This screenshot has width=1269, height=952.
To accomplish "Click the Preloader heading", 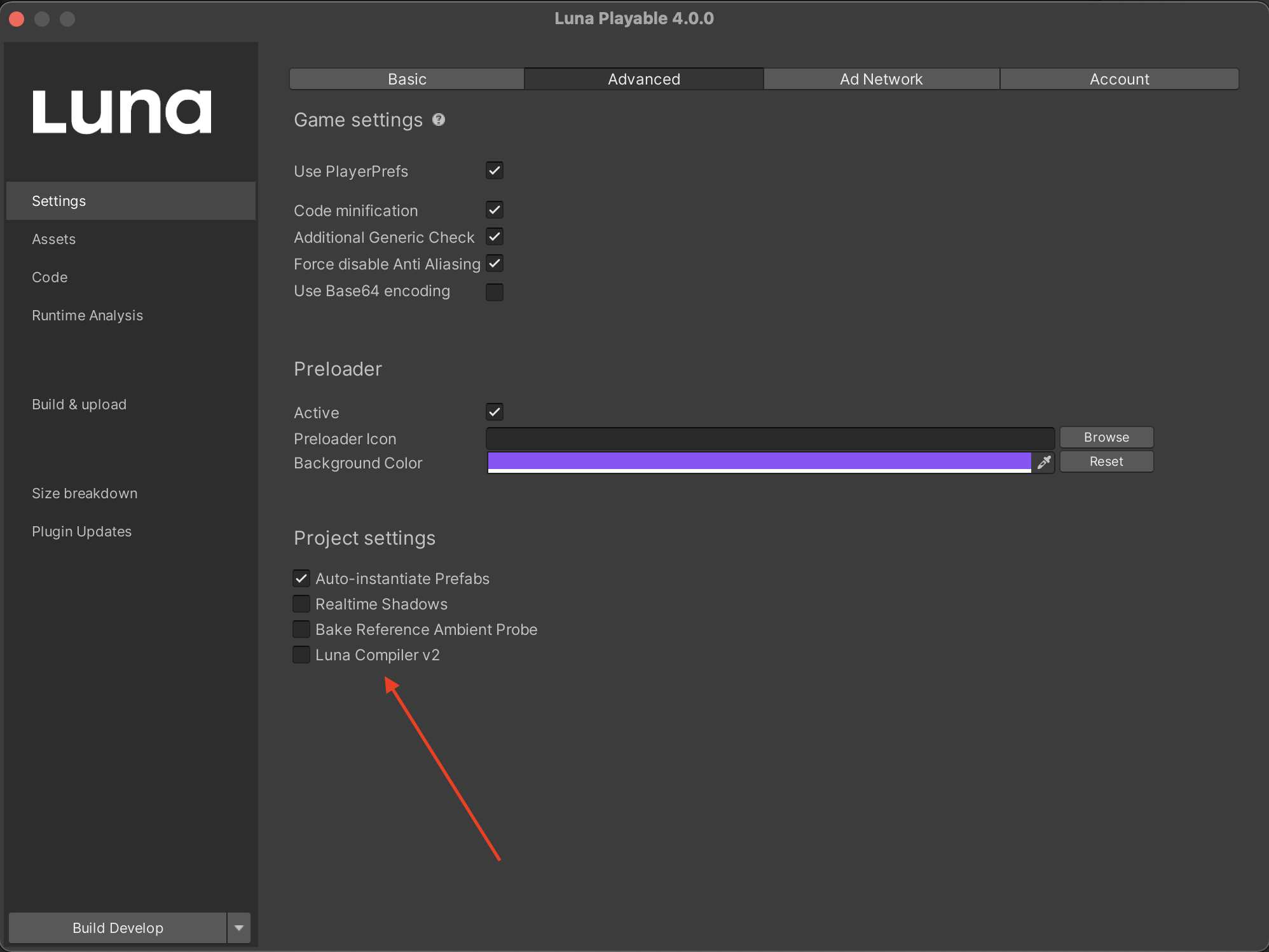I will pyautogui.click(x=338, y=369).
